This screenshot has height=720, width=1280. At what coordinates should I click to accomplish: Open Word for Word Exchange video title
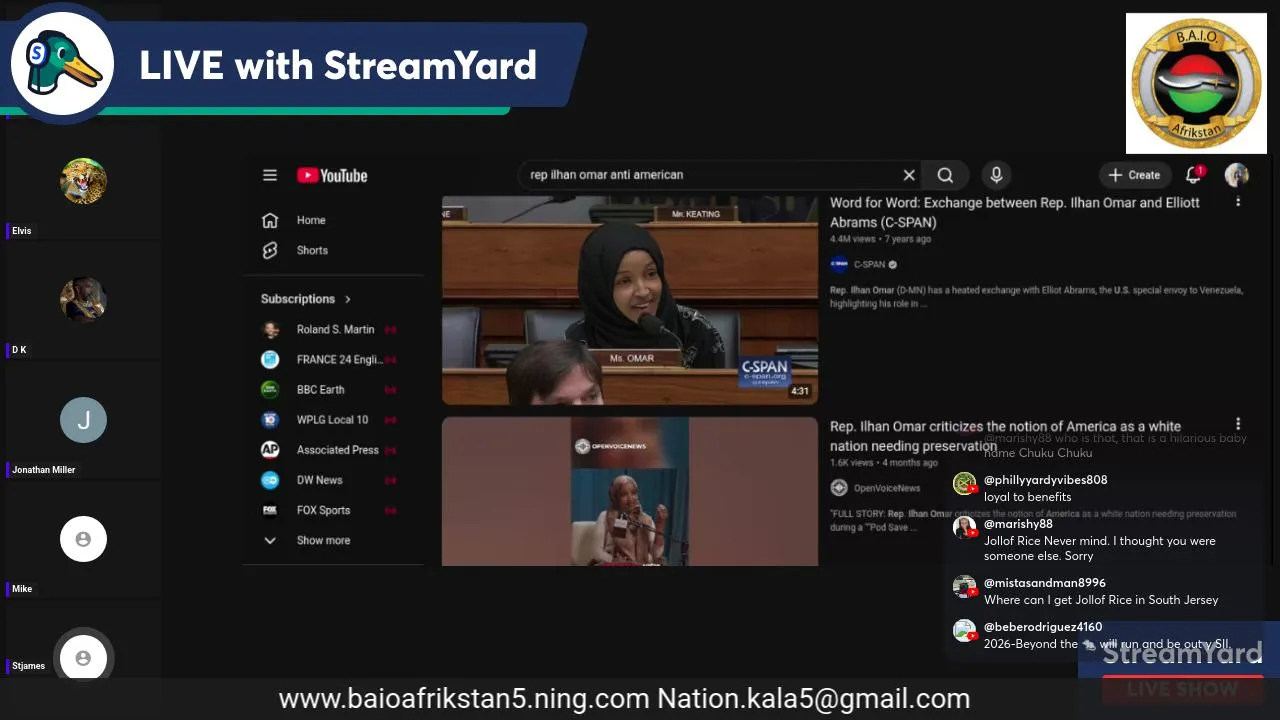pos(1015,212)
